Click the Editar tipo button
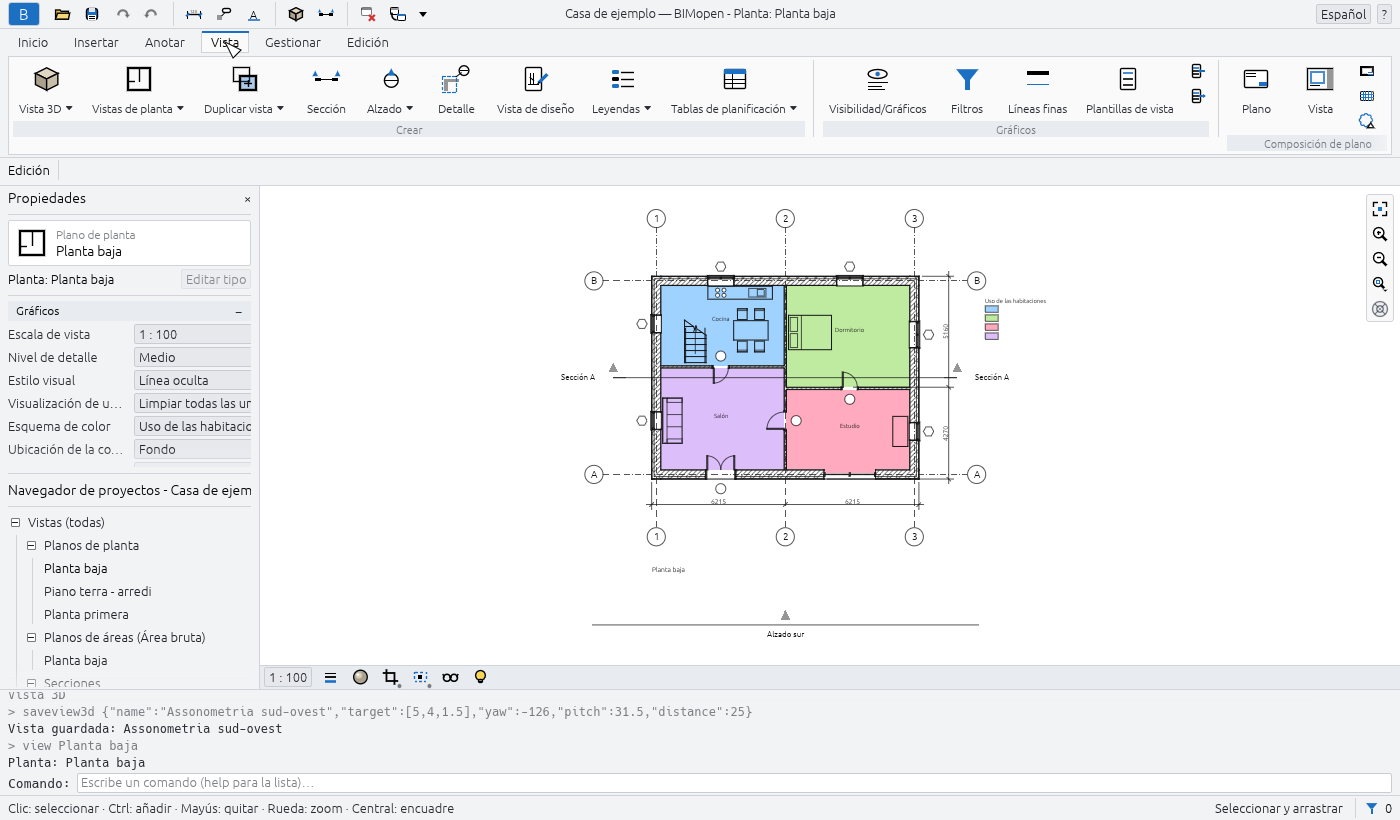Viewport: 1400px width, 820px height. 216,280
